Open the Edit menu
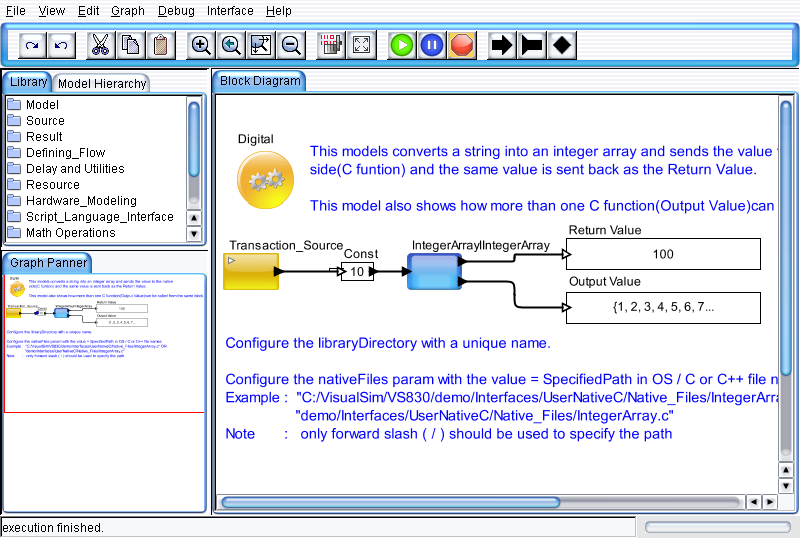 click(x=88, y=11)
